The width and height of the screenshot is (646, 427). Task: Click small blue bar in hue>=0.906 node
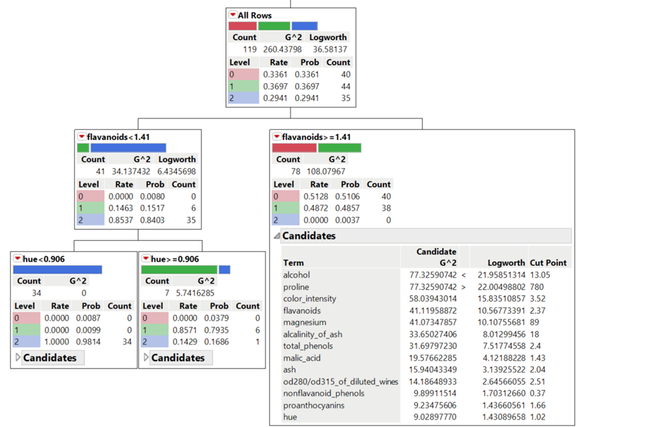(225, 270)
